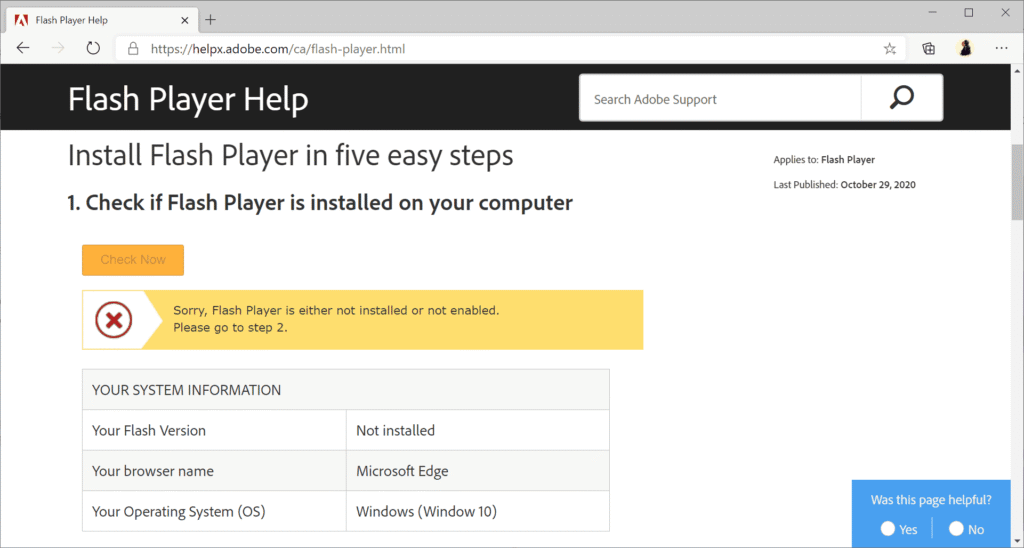Viewport: 1024px width, 548px height.
Task: Click the red X error icon
Action: tap(114, 320)
